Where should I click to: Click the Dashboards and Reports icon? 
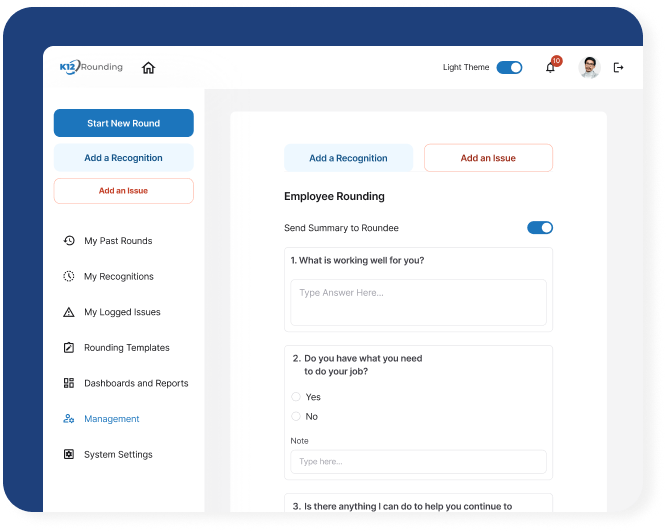[x=69, y=383]
